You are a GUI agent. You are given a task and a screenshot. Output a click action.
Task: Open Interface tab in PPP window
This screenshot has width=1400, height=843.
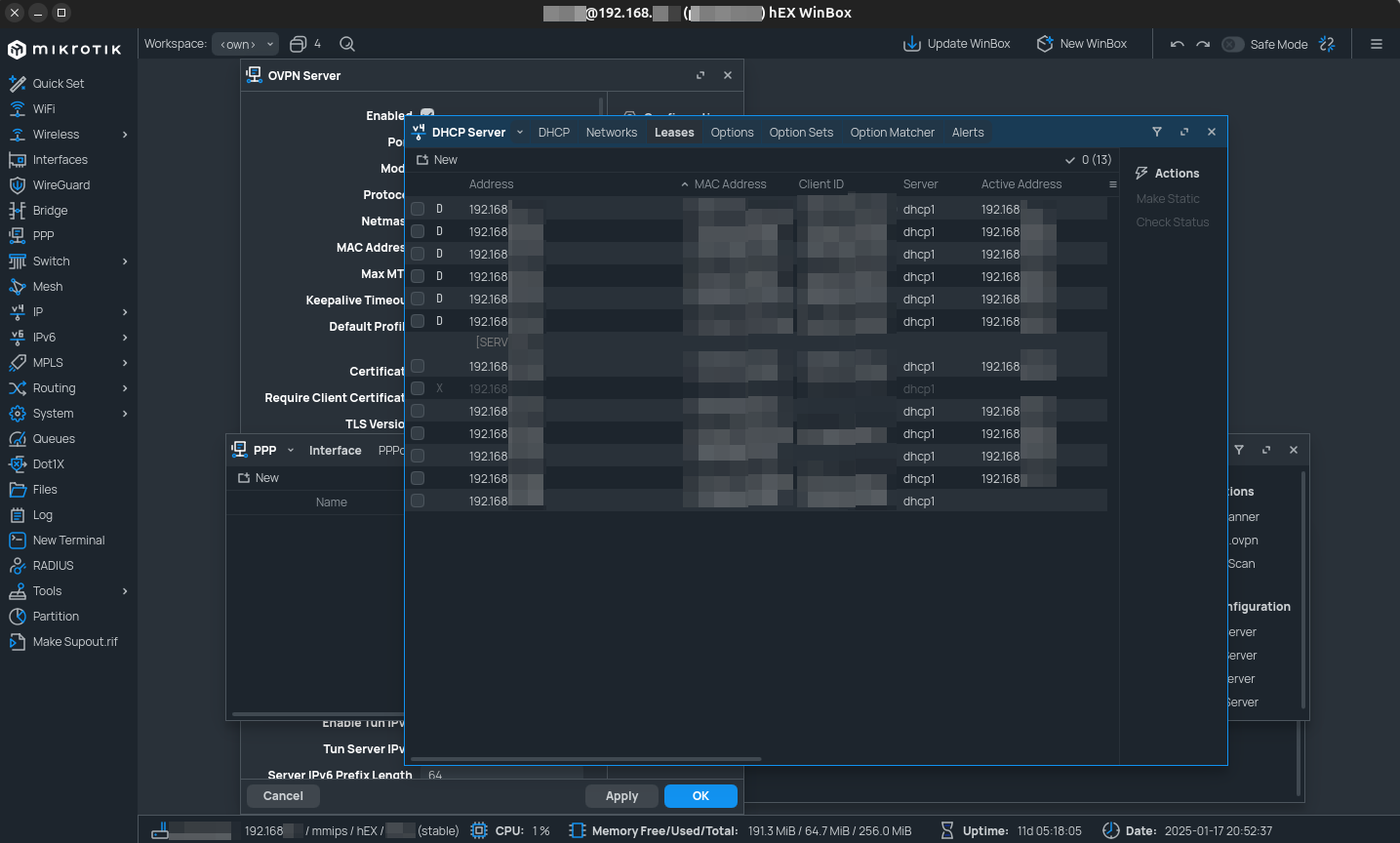click(x=335, y=451)
